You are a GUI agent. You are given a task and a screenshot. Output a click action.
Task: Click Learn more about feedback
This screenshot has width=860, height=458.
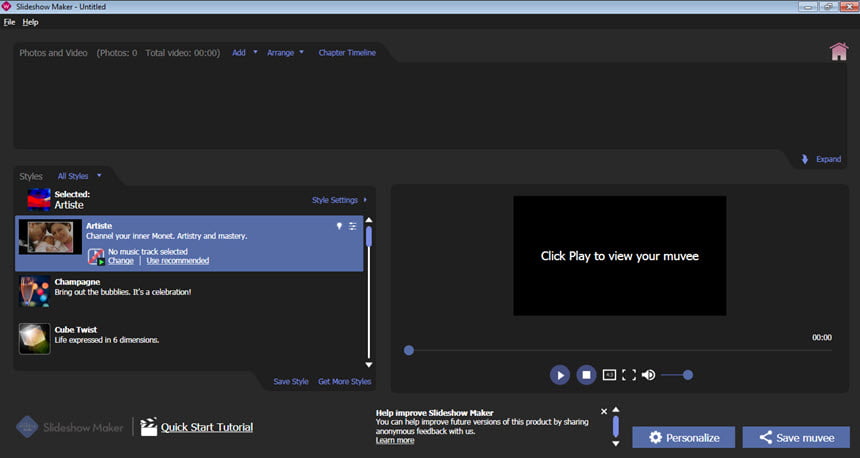(395, 440)
